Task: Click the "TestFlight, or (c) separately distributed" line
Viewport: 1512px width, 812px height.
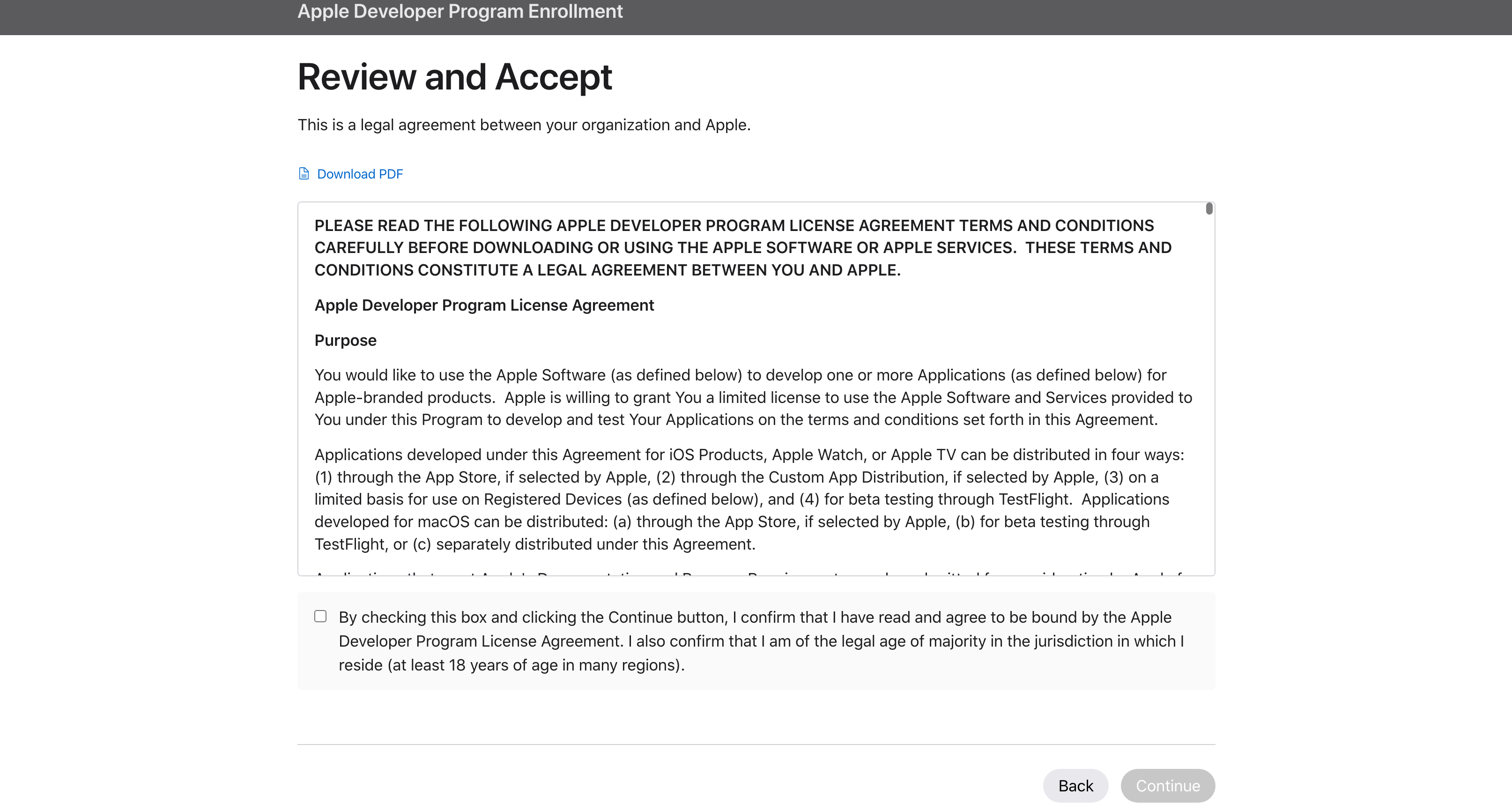Action: (534, 544)
